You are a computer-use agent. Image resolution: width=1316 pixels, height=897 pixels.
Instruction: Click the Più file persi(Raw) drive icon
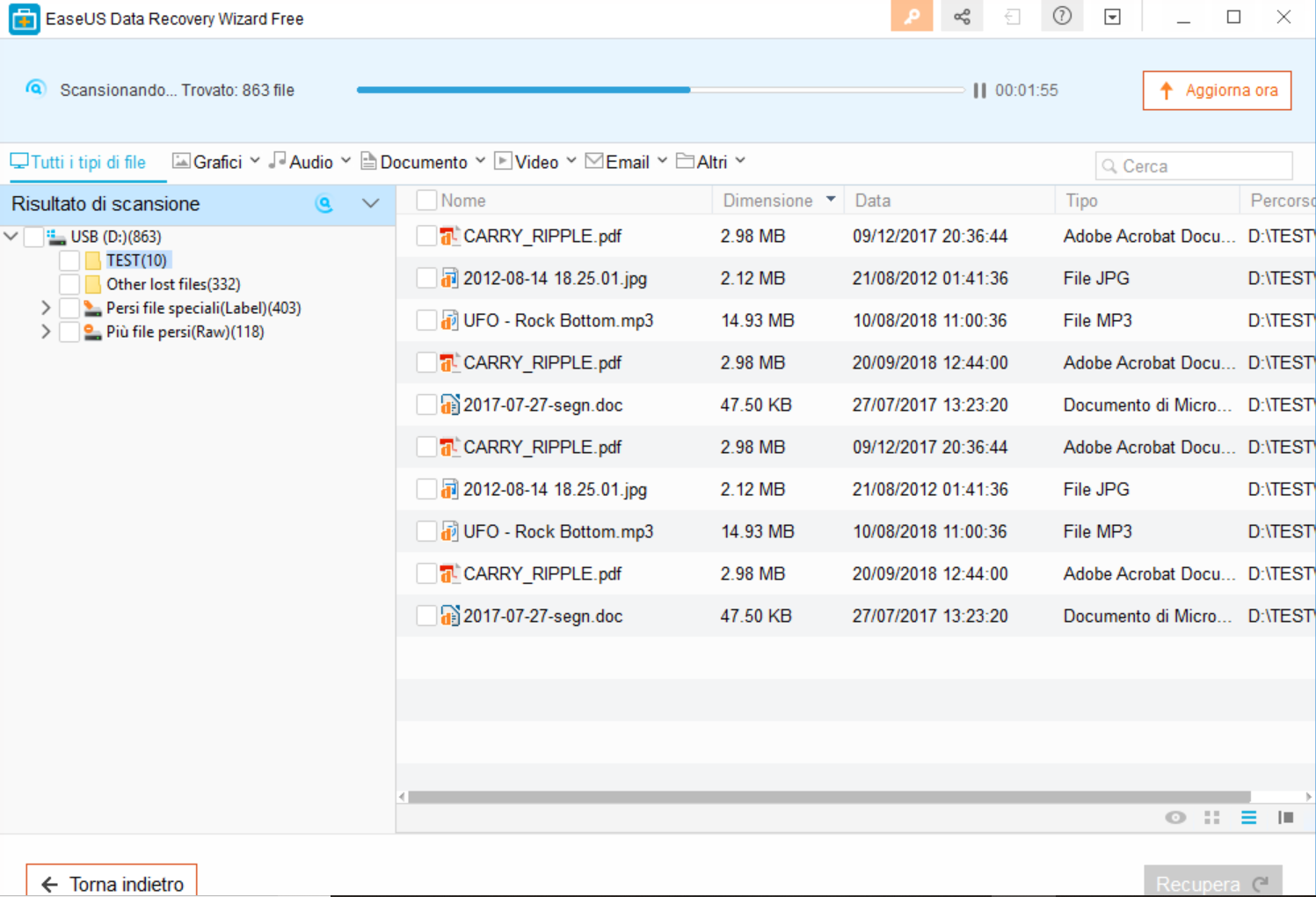click(92, 332)
